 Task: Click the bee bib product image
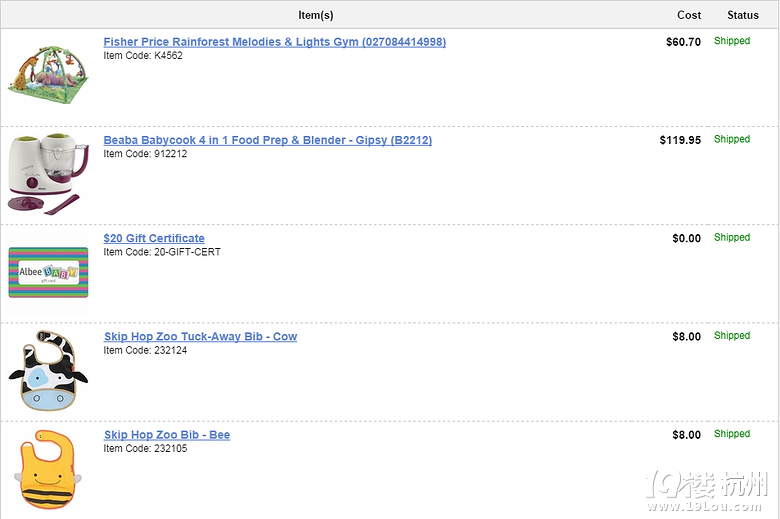pos(48,469)
